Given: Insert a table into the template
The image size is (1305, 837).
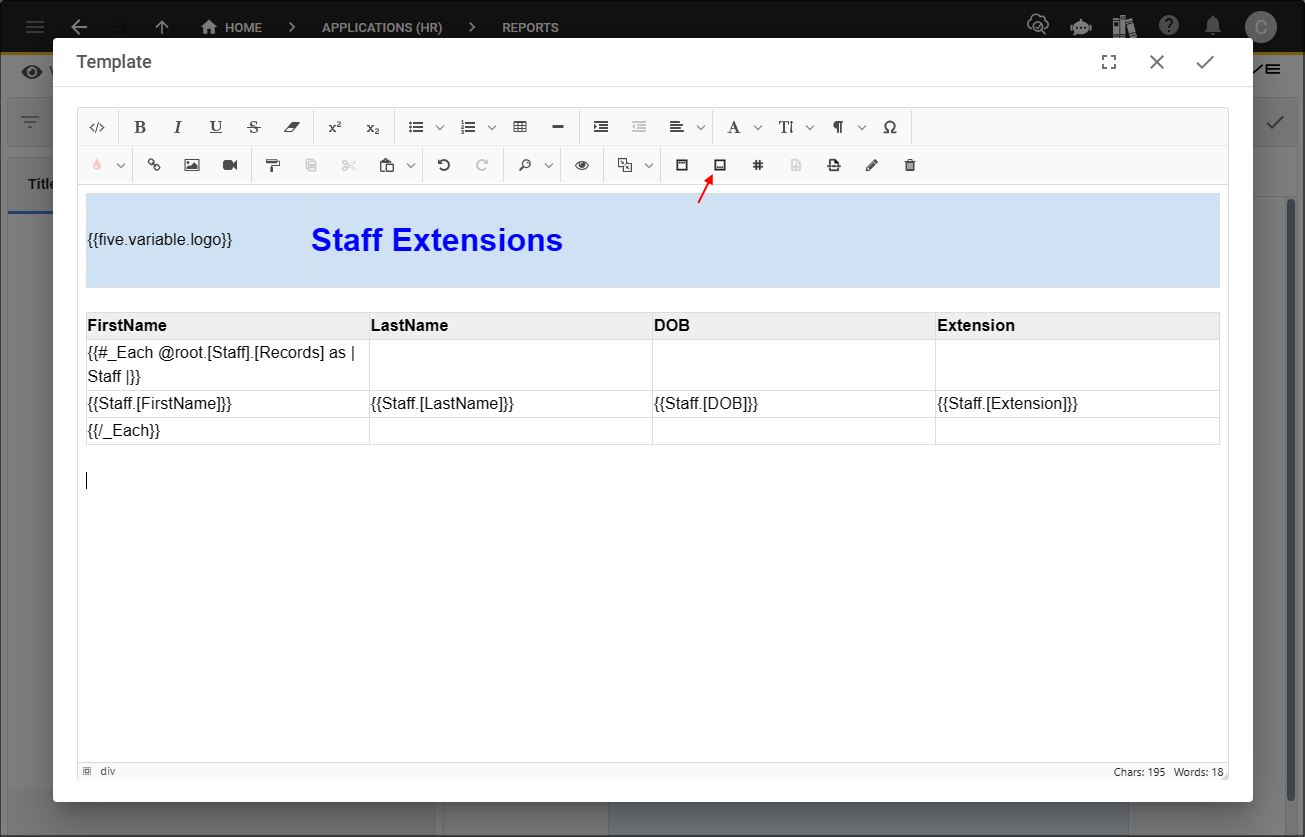Looking at the screenshot, I should pos(519,127).
